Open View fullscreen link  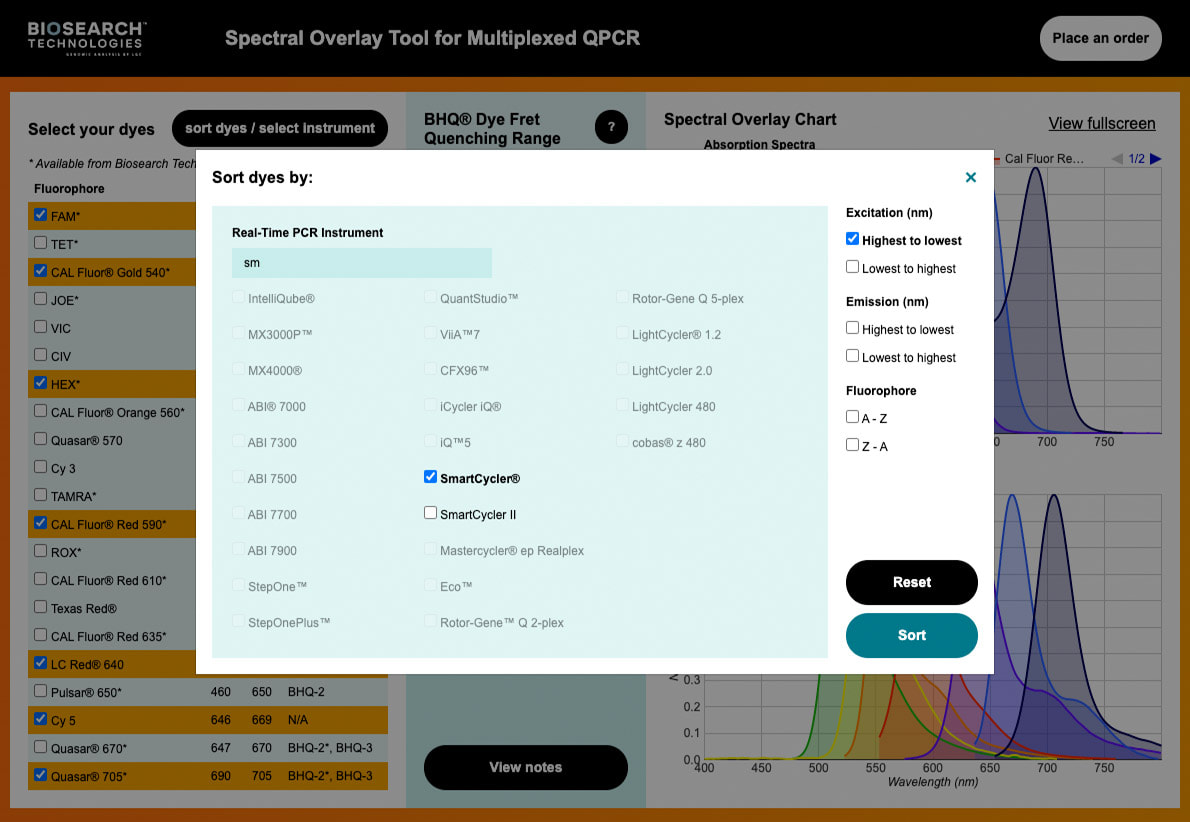click(x=1102, y=124)
